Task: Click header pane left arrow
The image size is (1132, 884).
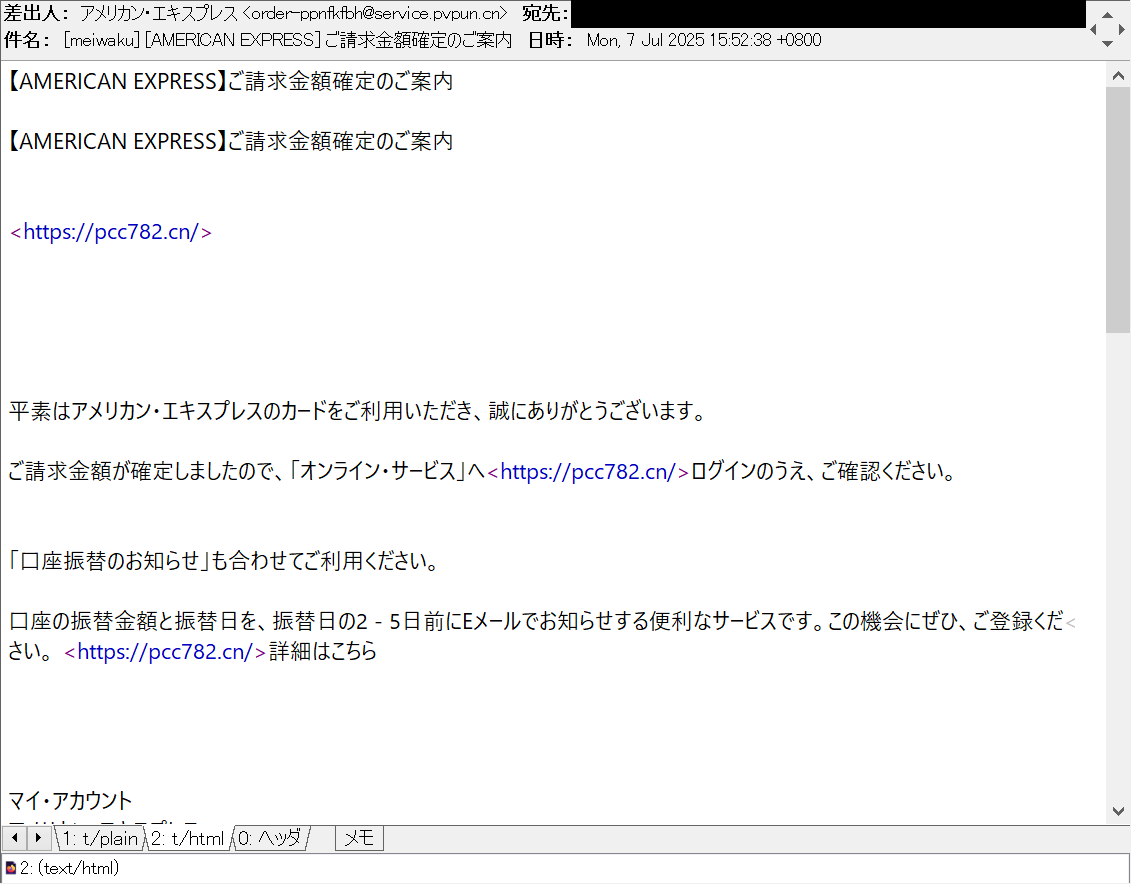Action: coord(1093,30)
